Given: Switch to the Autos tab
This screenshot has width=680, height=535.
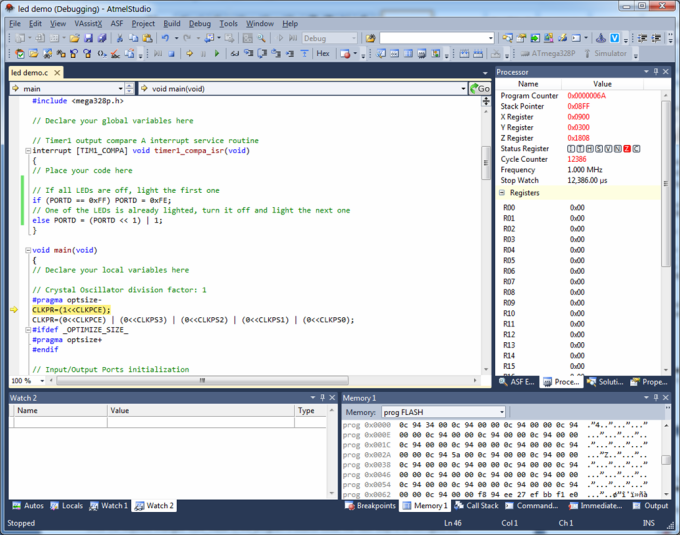Looking at the screenshot, I should (x=28, y=506).
